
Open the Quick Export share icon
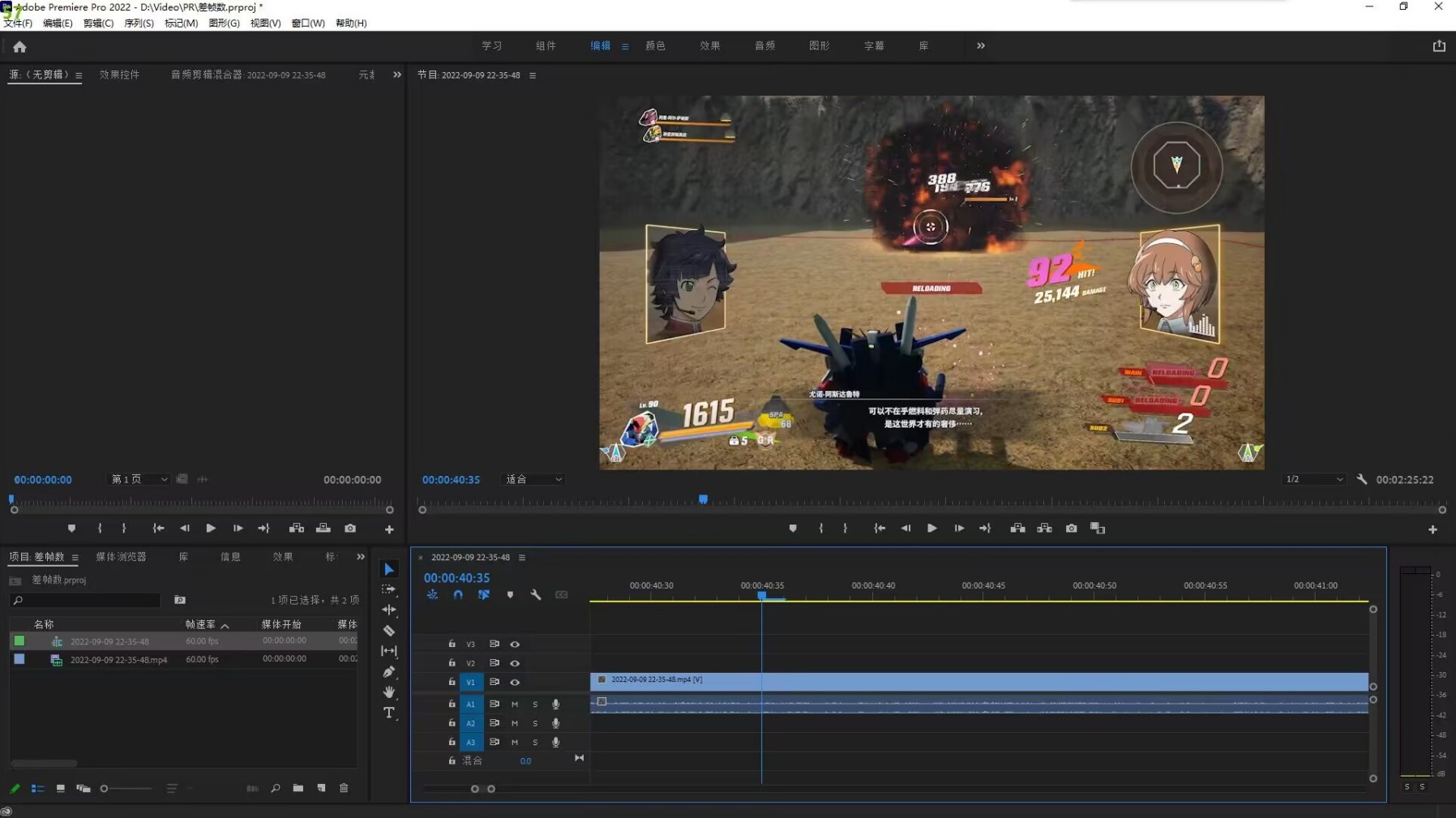click(1439, 46)
